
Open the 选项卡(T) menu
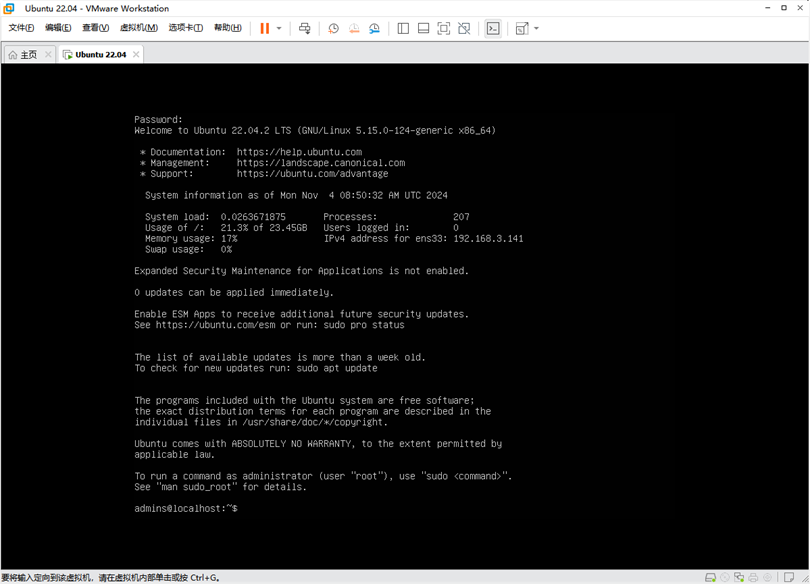185,28
